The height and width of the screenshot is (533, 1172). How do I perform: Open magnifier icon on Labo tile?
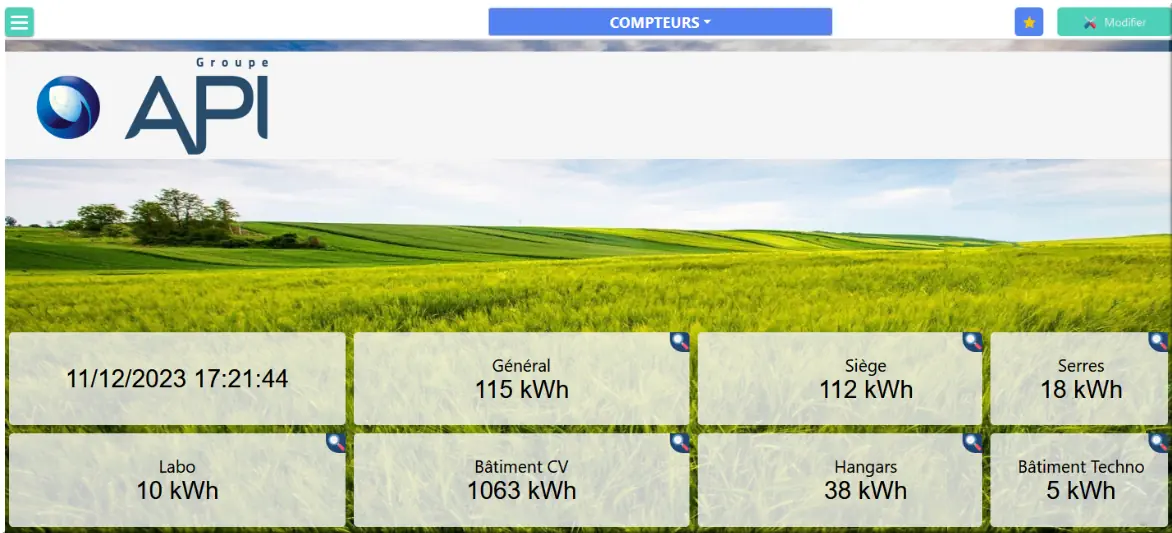click(x=336, y=443)
